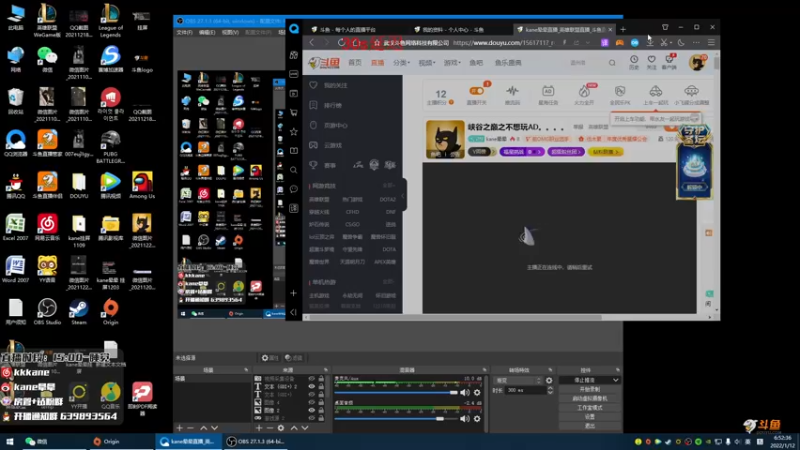This screenshot has width=800, height=450.
Task: Toggle visibility of Text (GDI+) source
Action: coord(311,394)
